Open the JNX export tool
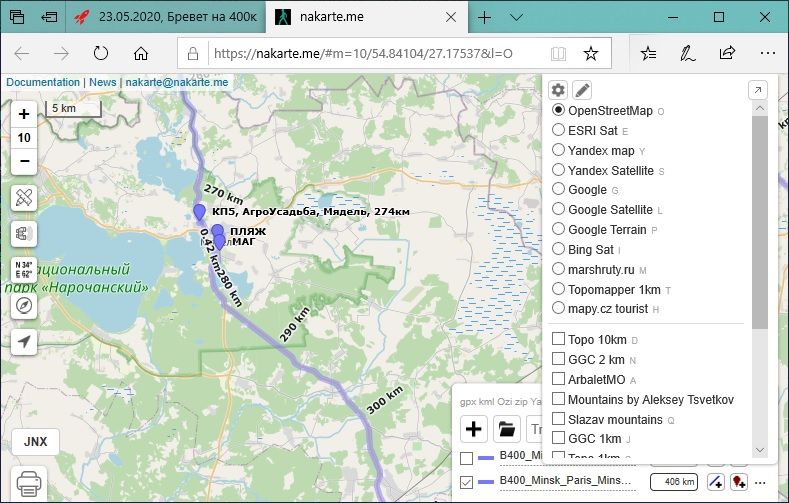 35,442
